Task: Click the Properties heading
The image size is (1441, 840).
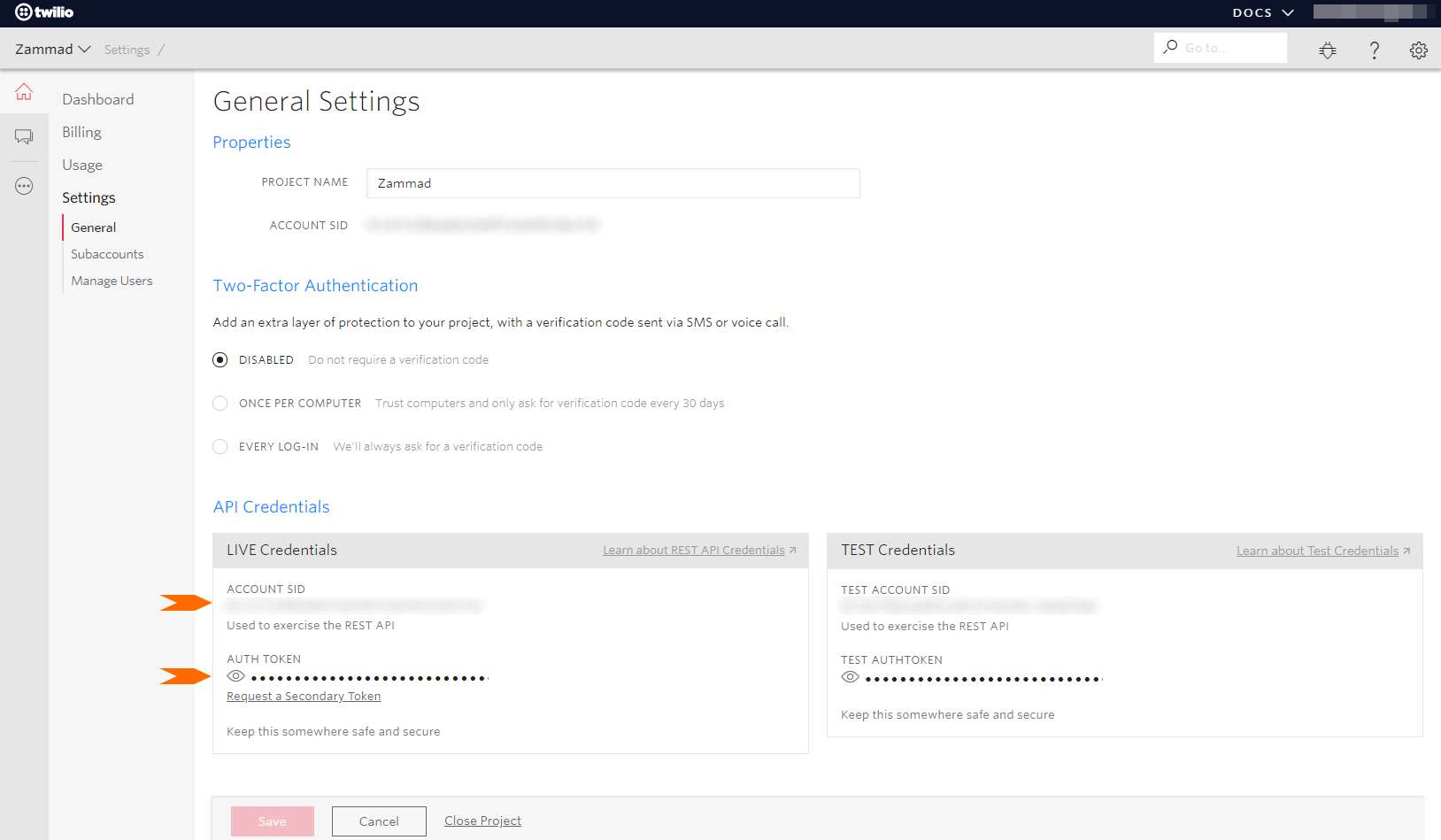Action: pyautogui.click(x=251, y=143)
